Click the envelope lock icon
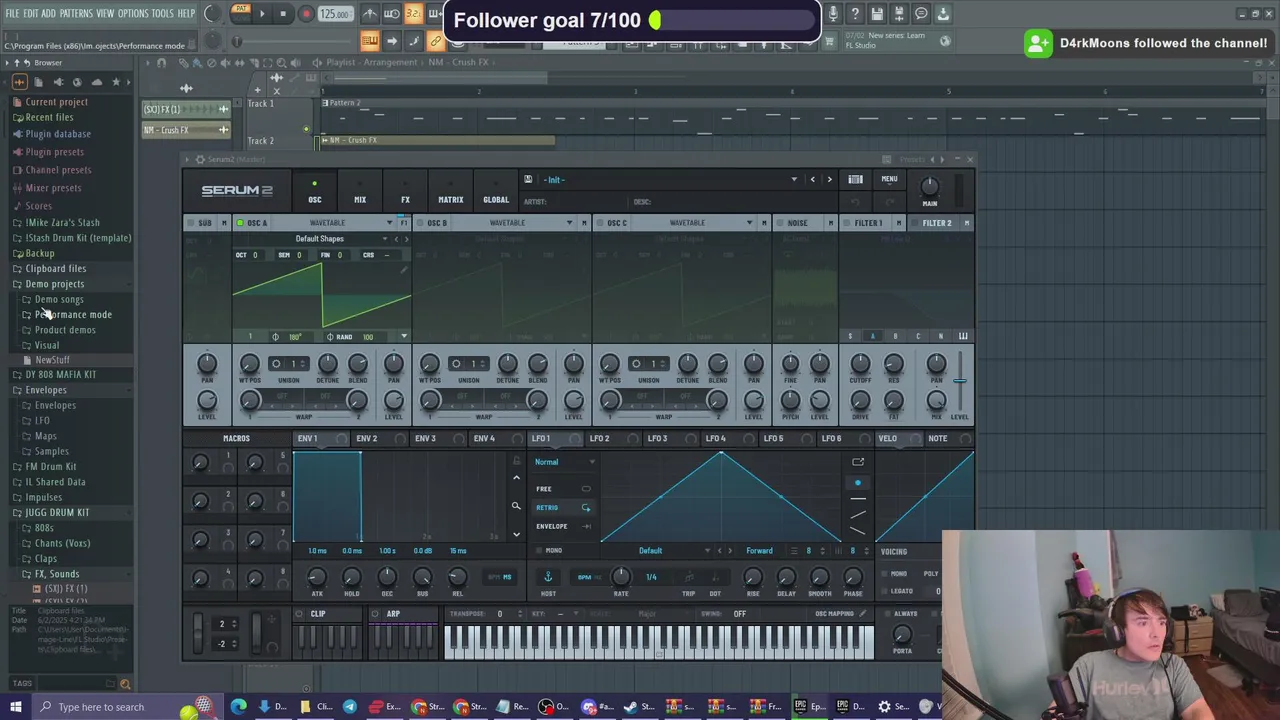Viewport: 1280px width, 720px height. pos(516,461)
